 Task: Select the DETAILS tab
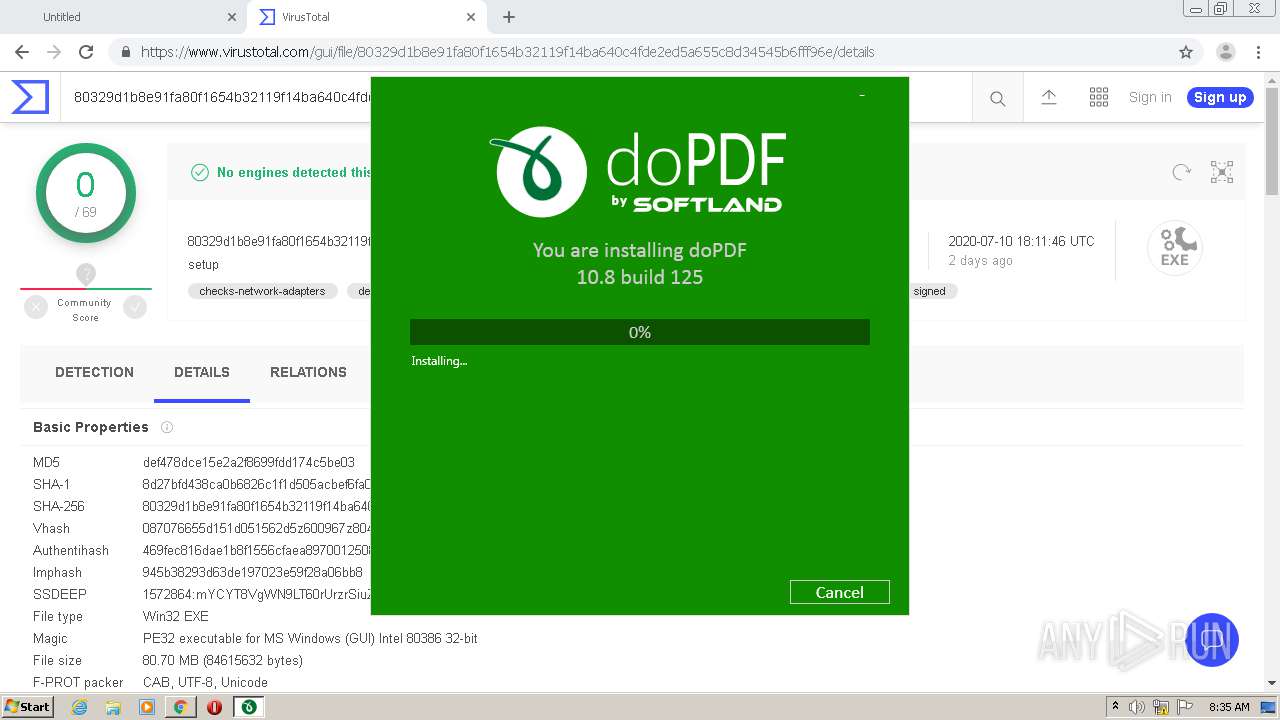point(202,372)
